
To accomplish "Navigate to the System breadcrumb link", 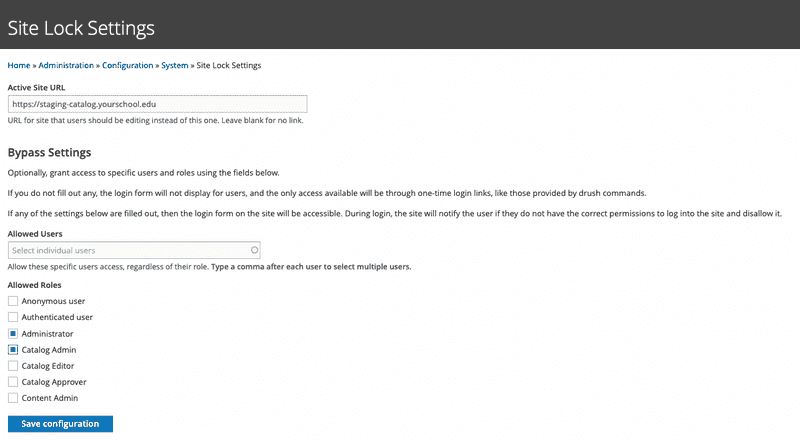I will pos(174,65).
